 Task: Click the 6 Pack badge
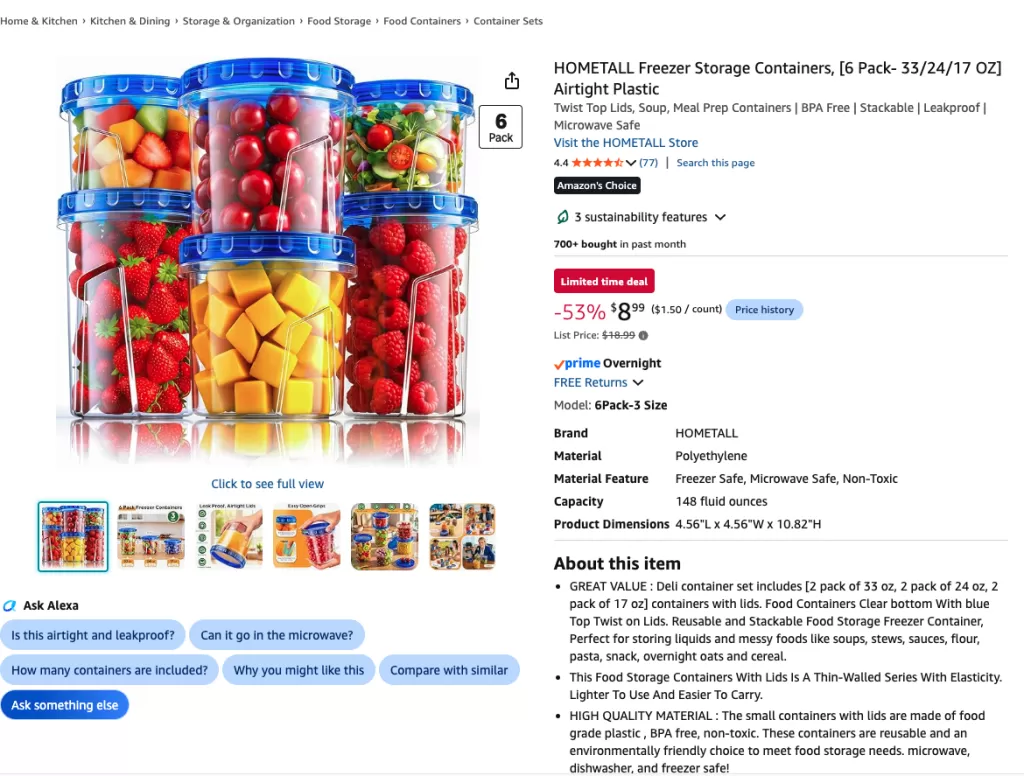coord(500,127)
